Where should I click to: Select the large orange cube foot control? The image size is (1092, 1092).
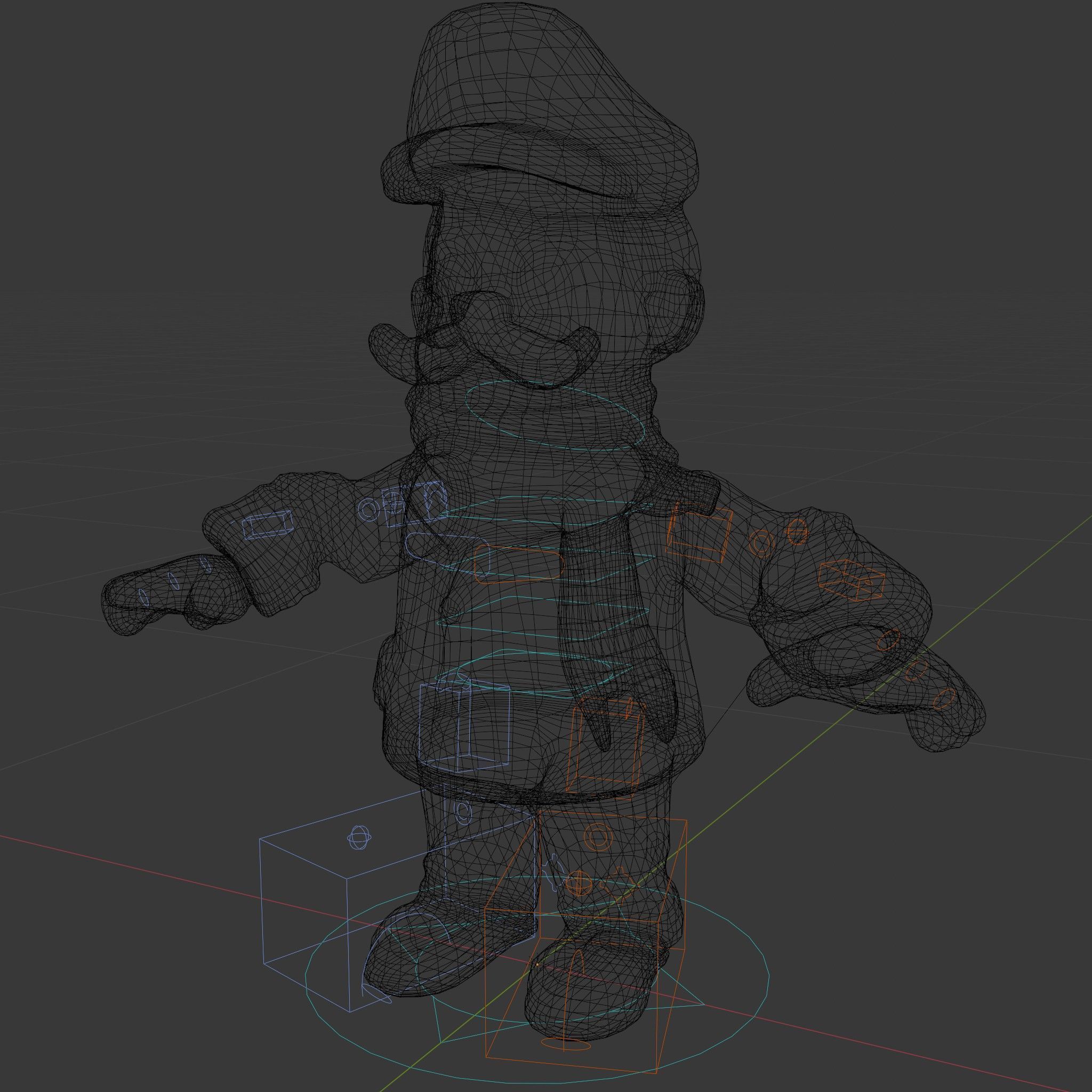[586, 943]
